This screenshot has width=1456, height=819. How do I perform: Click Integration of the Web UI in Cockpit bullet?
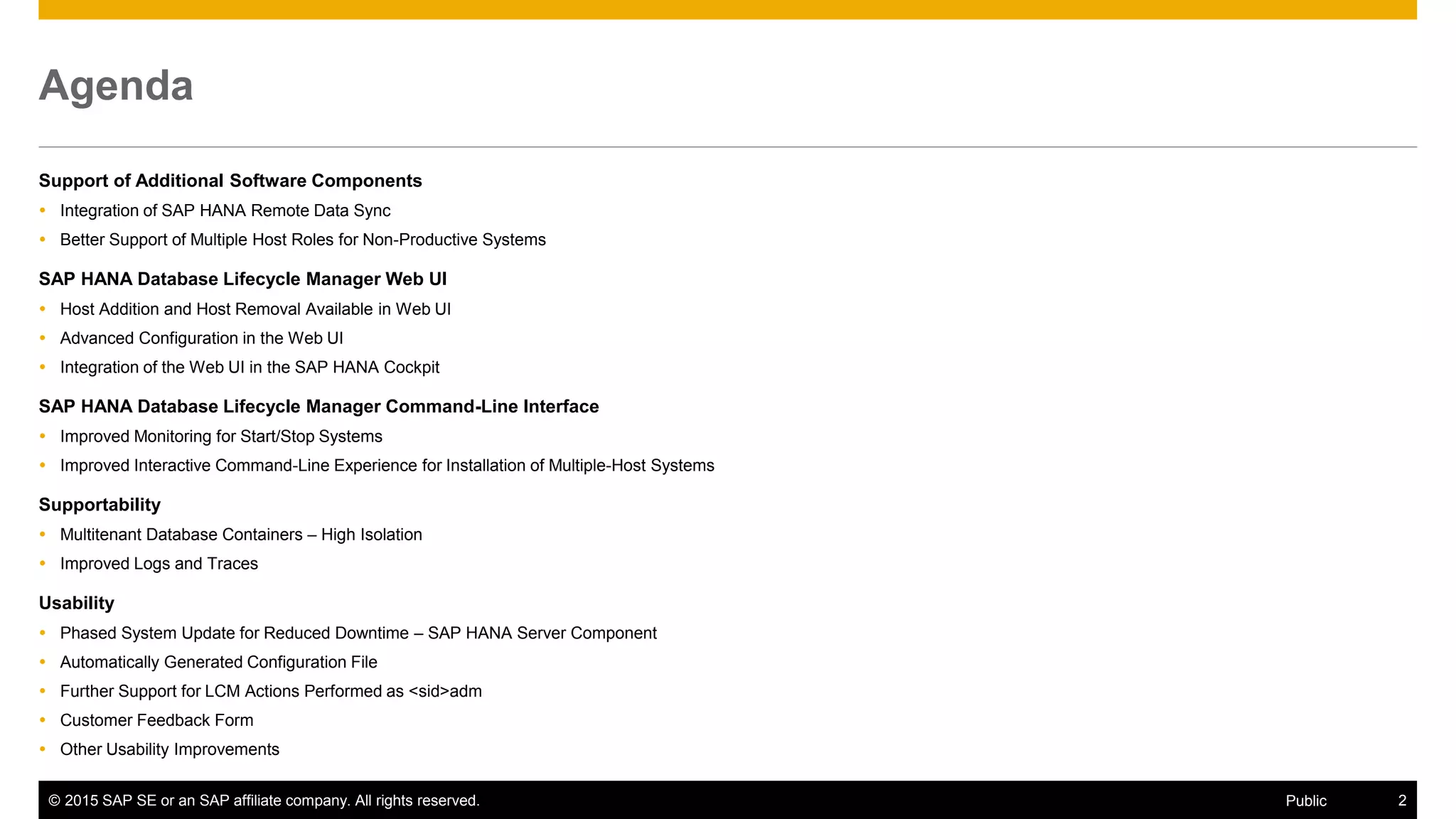(250, 368)
